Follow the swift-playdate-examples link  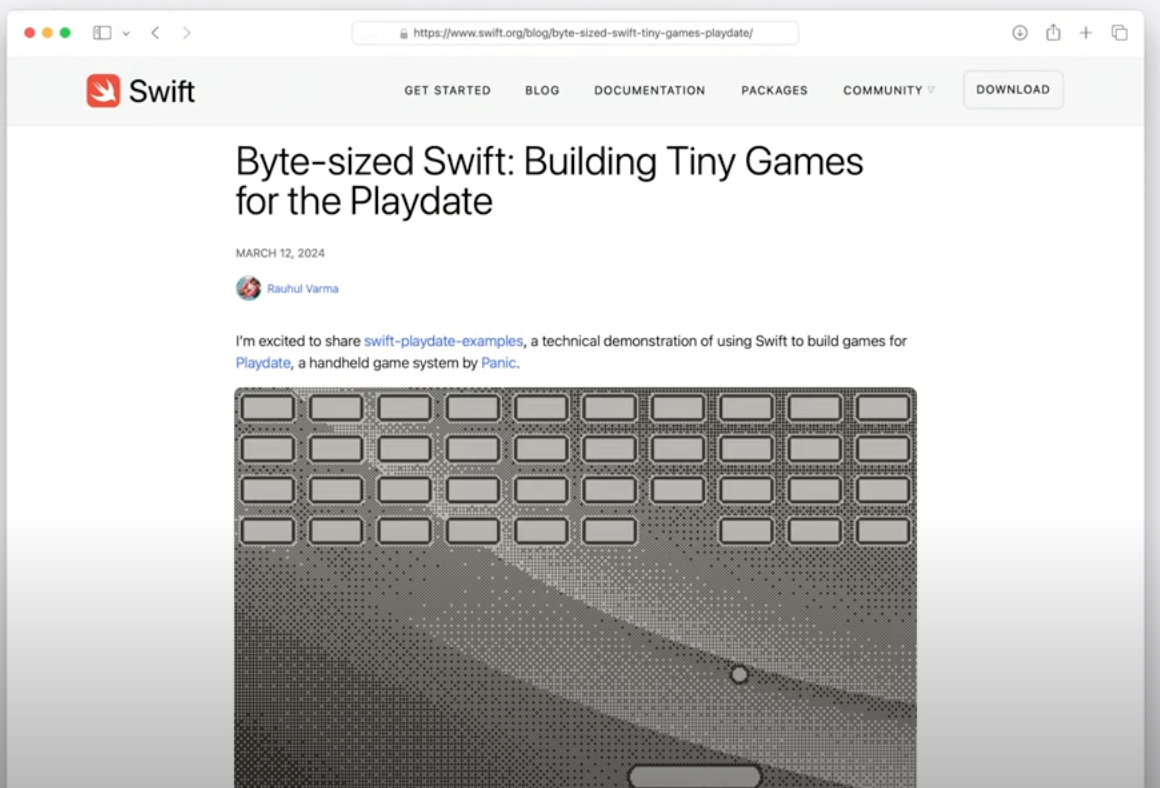coord(443,341)
